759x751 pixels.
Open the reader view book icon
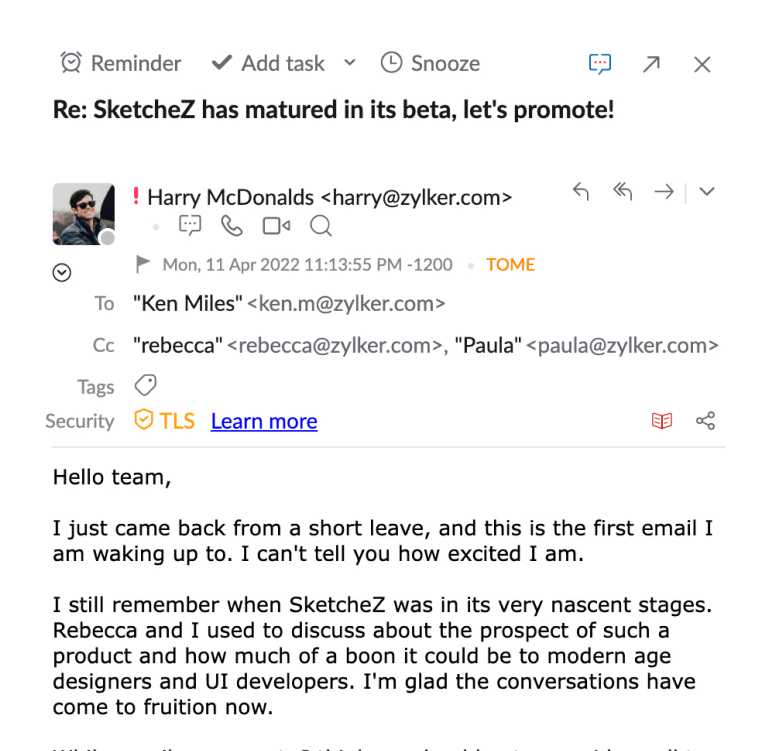[662, 421]
